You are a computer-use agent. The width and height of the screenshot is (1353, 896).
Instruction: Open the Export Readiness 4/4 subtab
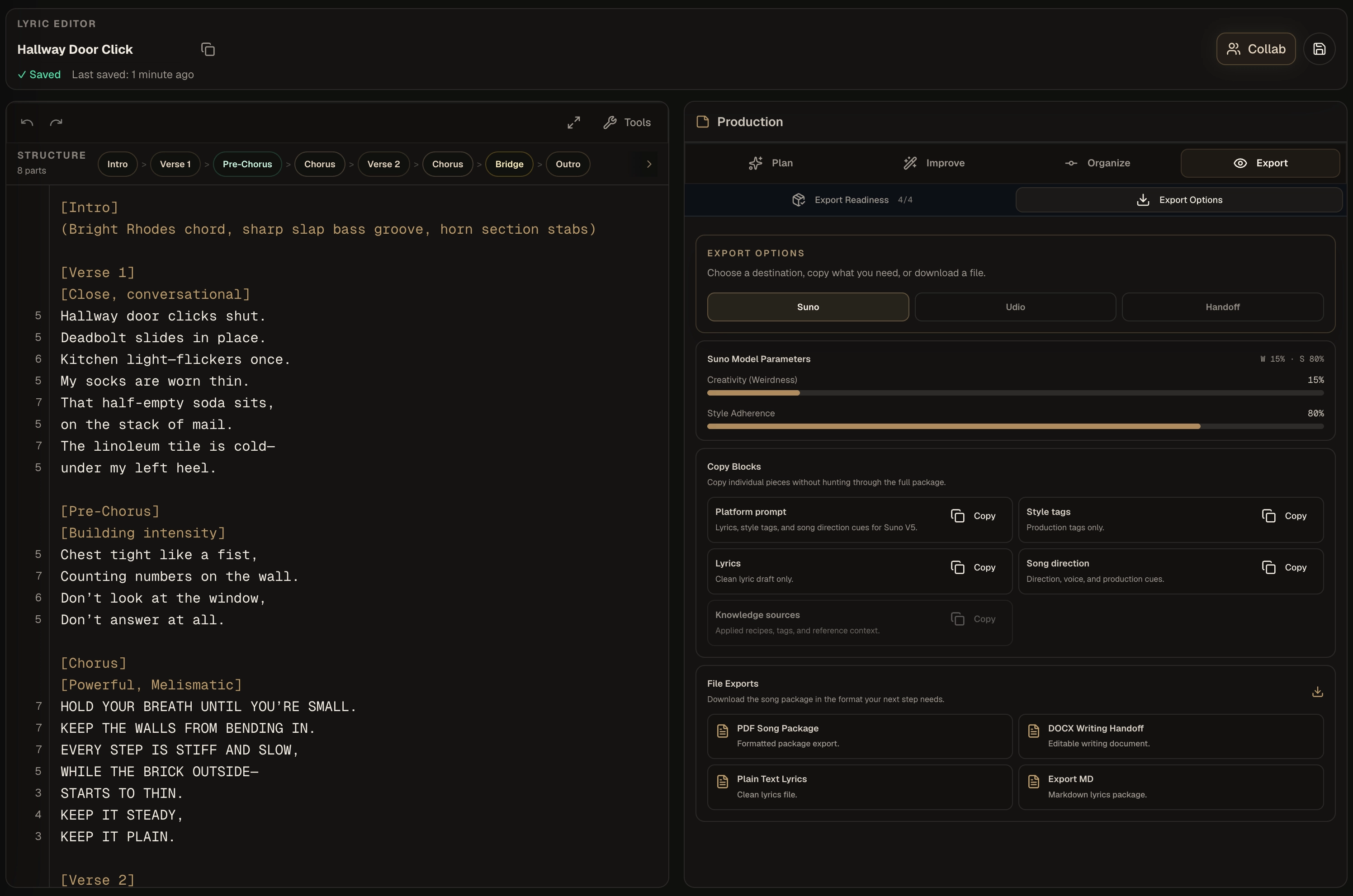852,200
